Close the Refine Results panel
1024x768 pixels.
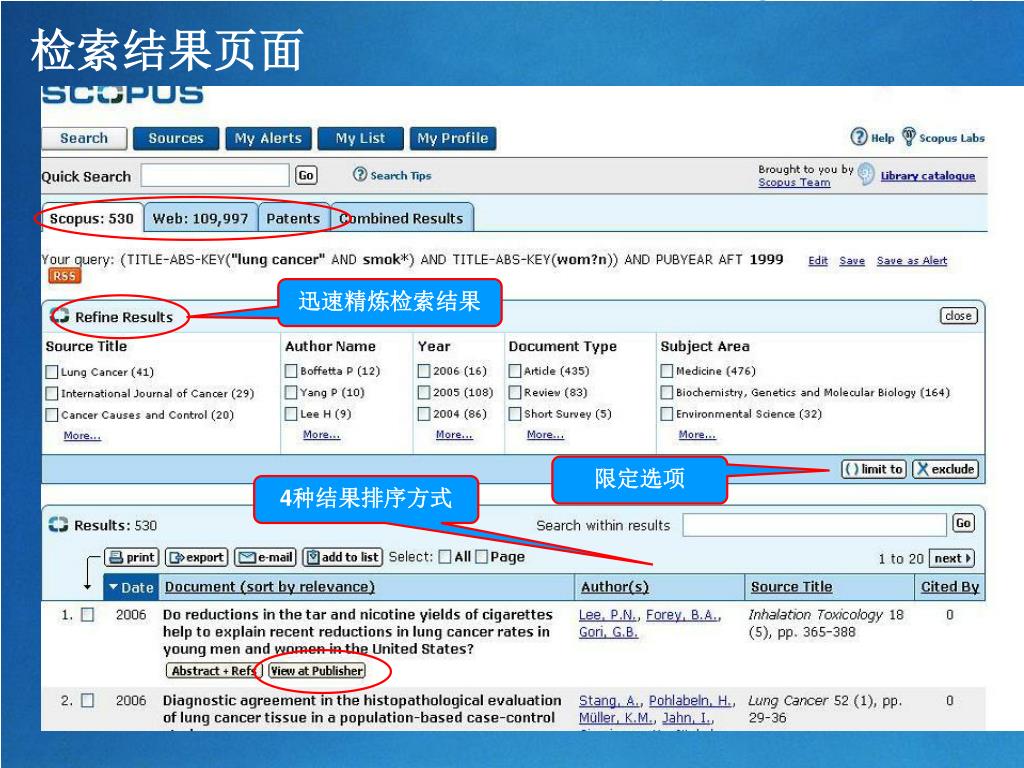coord(959,316)
